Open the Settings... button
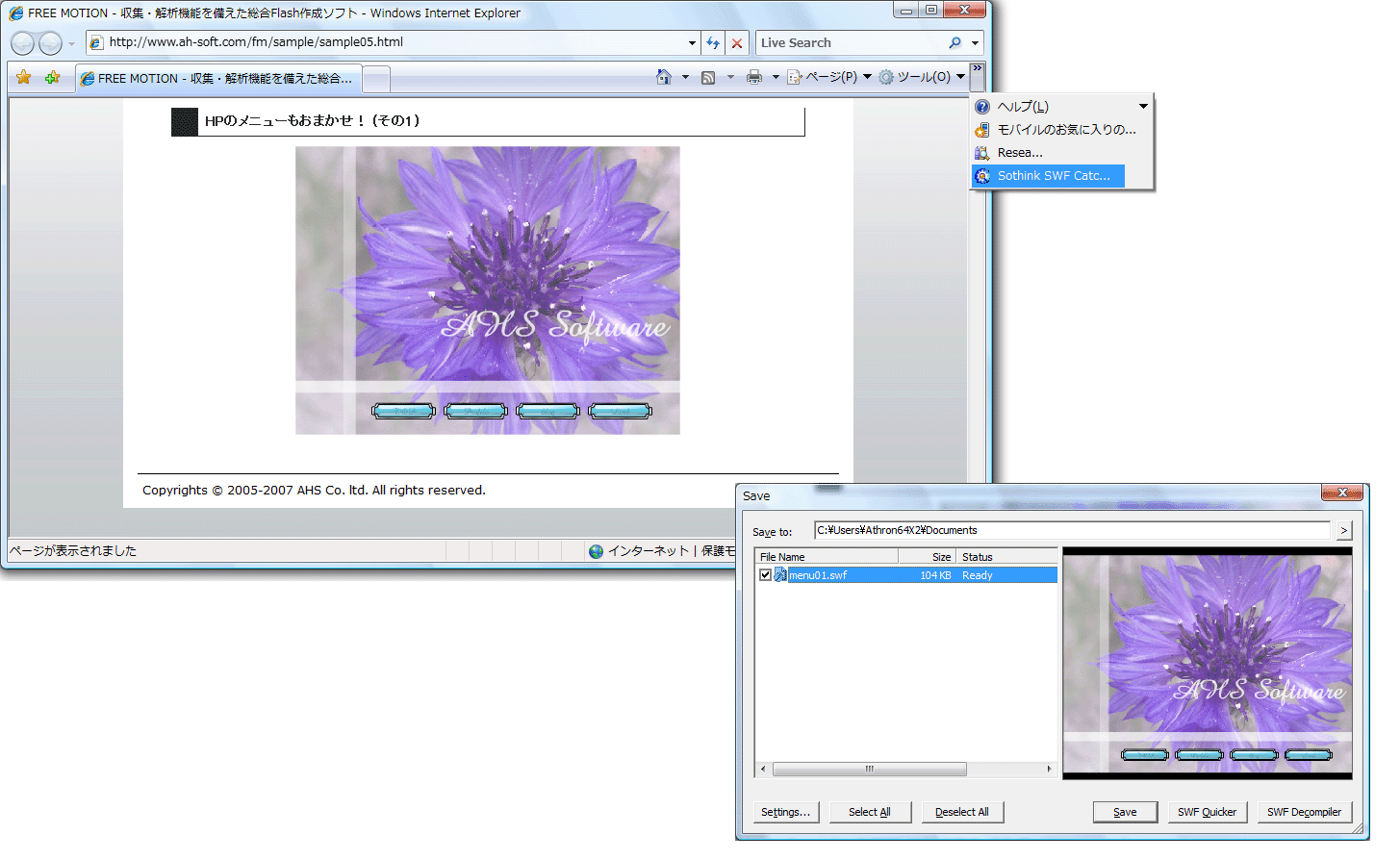Screen dimensions: 1400x860 tap(785, 812)
